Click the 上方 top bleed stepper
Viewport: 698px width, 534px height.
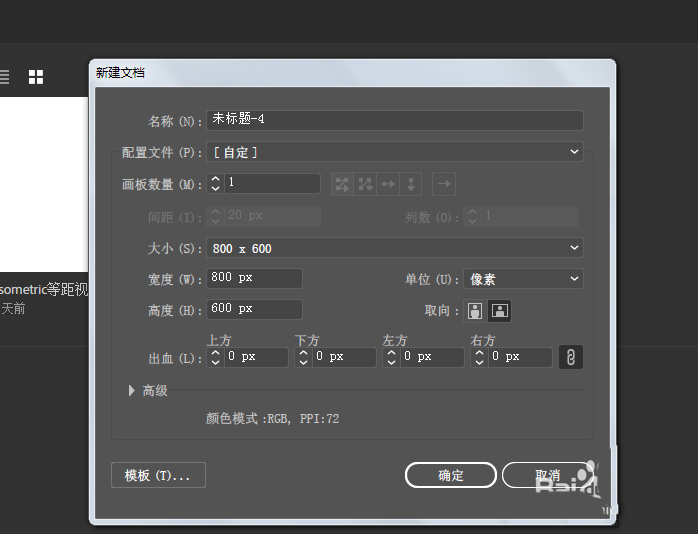(x=215, y=357)
